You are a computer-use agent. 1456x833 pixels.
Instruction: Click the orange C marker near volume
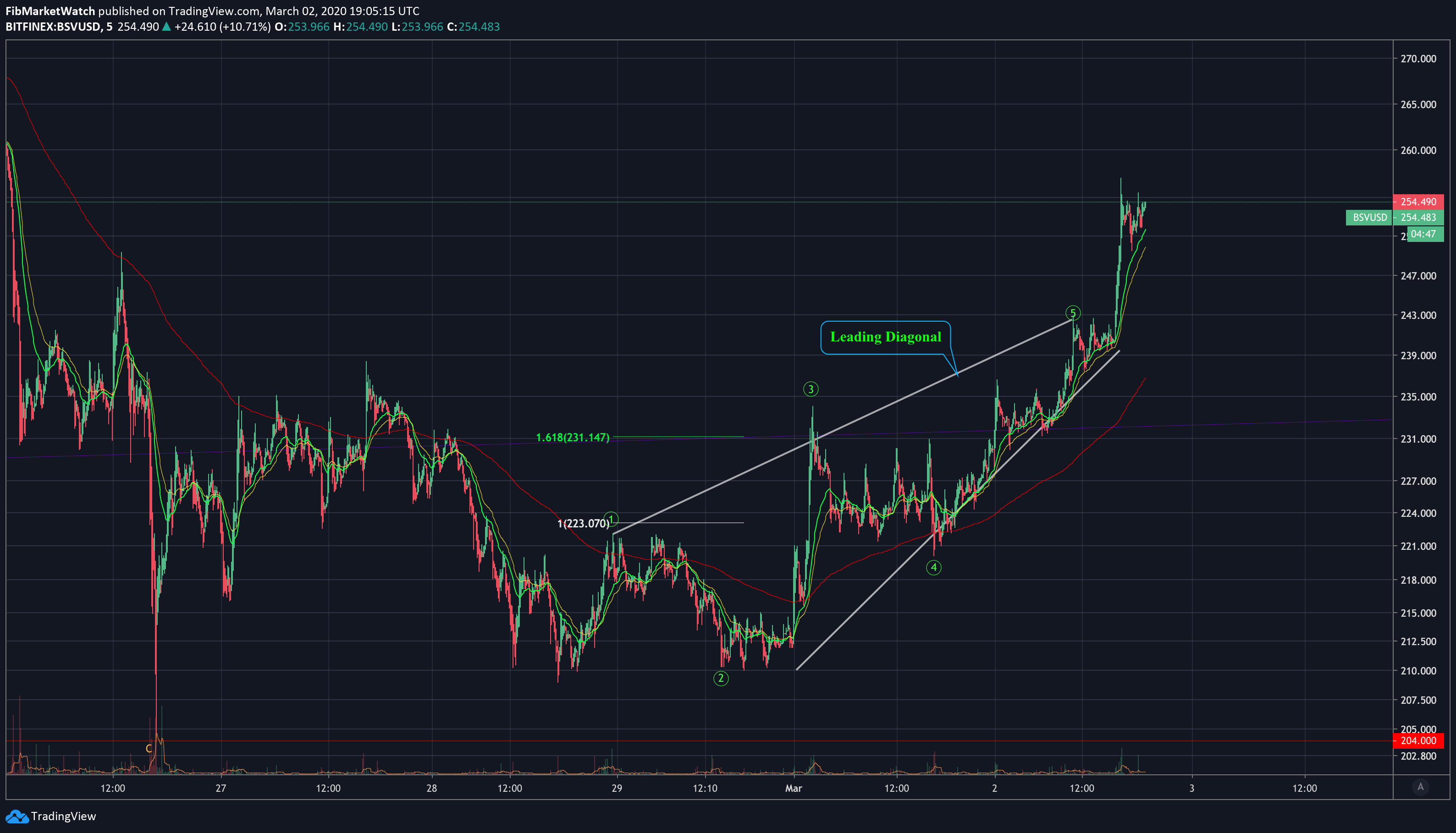(149, 749)
